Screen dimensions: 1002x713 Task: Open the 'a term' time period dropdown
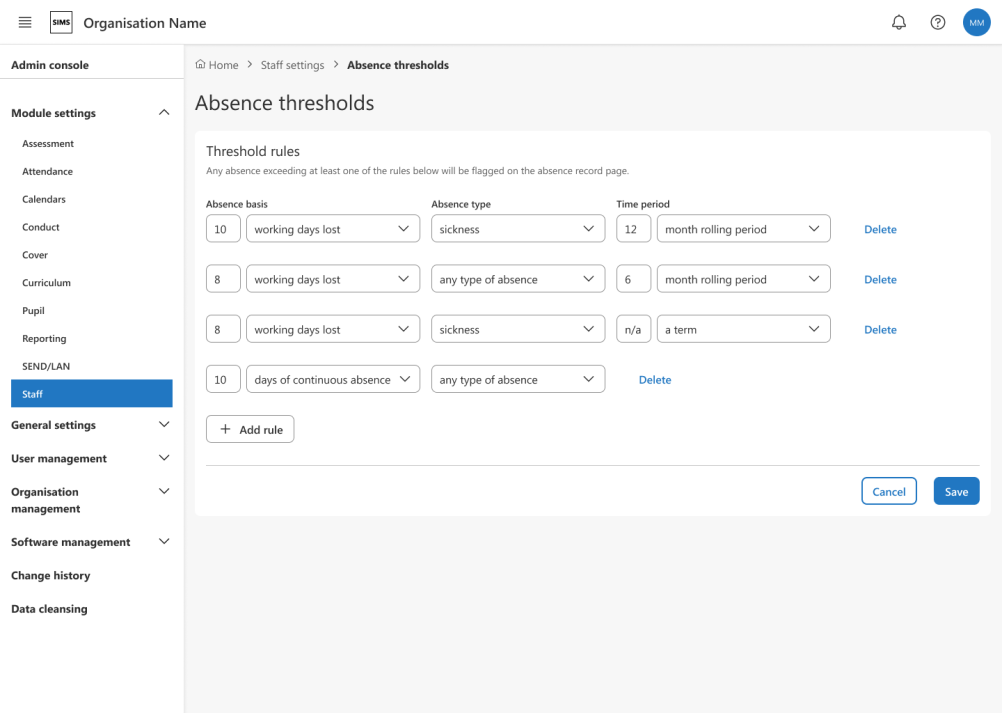point(743,330)
